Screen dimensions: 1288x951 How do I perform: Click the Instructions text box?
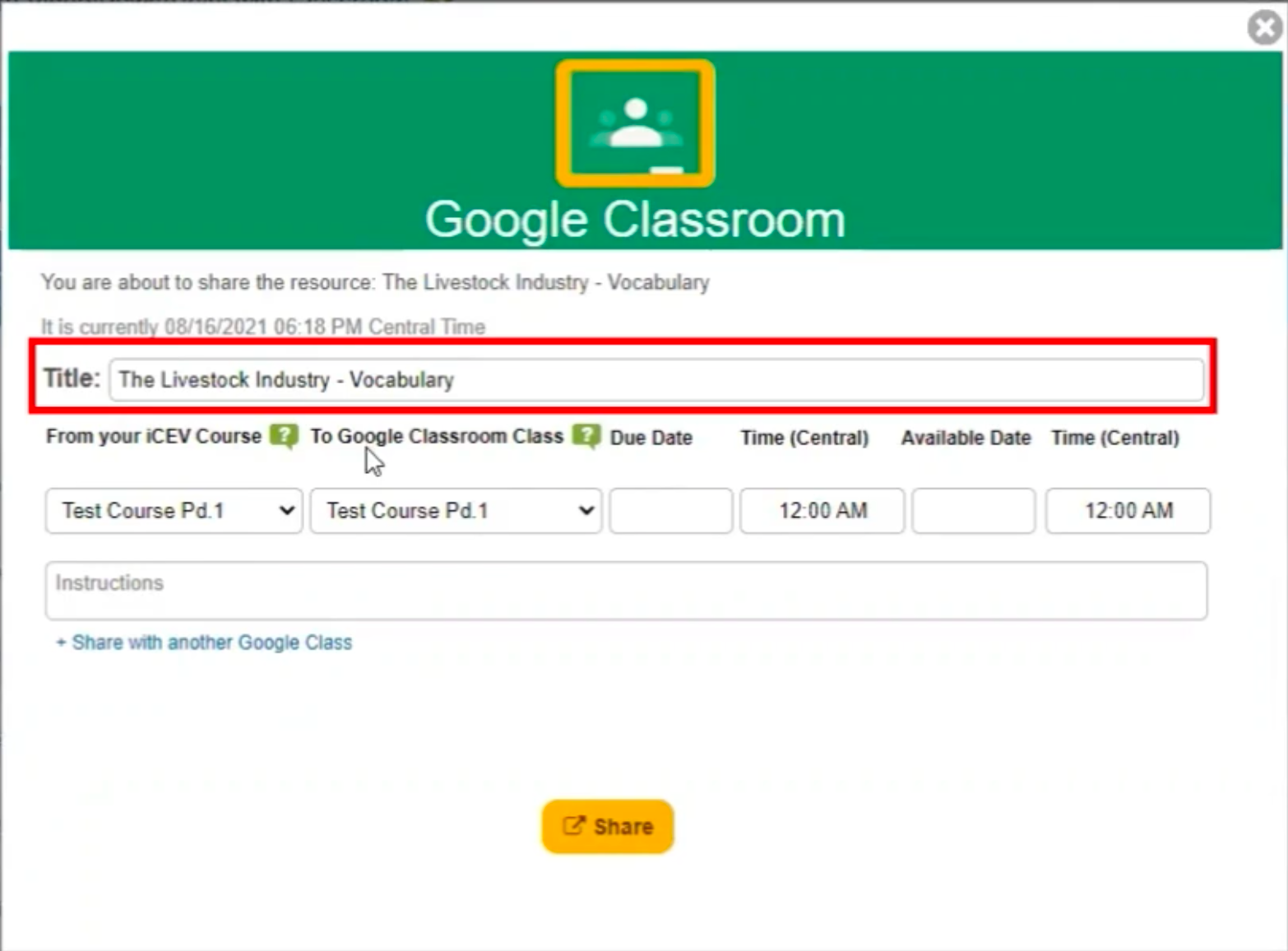(x=626, y=591)
